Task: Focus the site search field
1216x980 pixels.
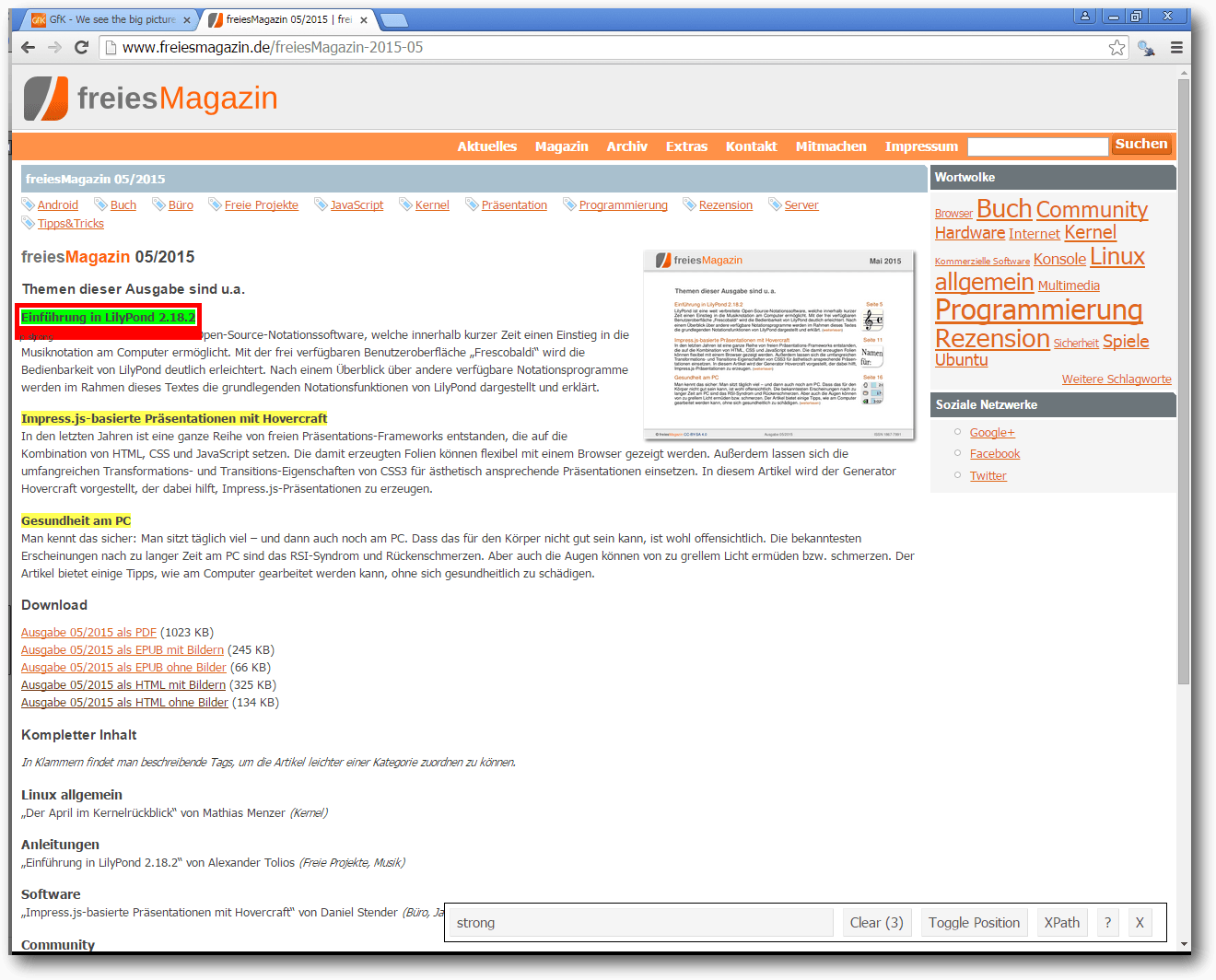Action: [x=1038, y=146]
